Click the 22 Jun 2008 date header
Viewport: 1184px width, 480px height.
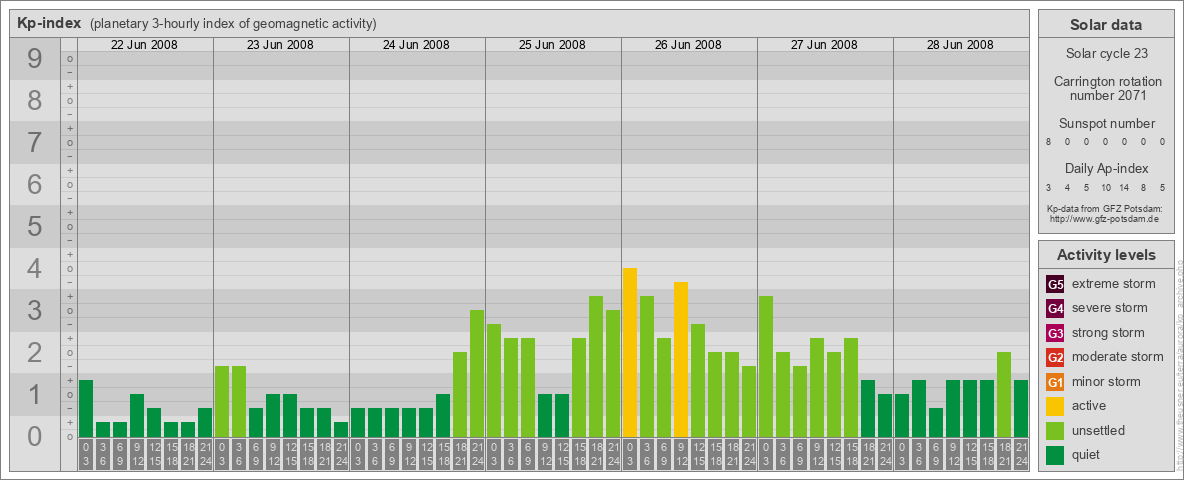tap(144, 45)
